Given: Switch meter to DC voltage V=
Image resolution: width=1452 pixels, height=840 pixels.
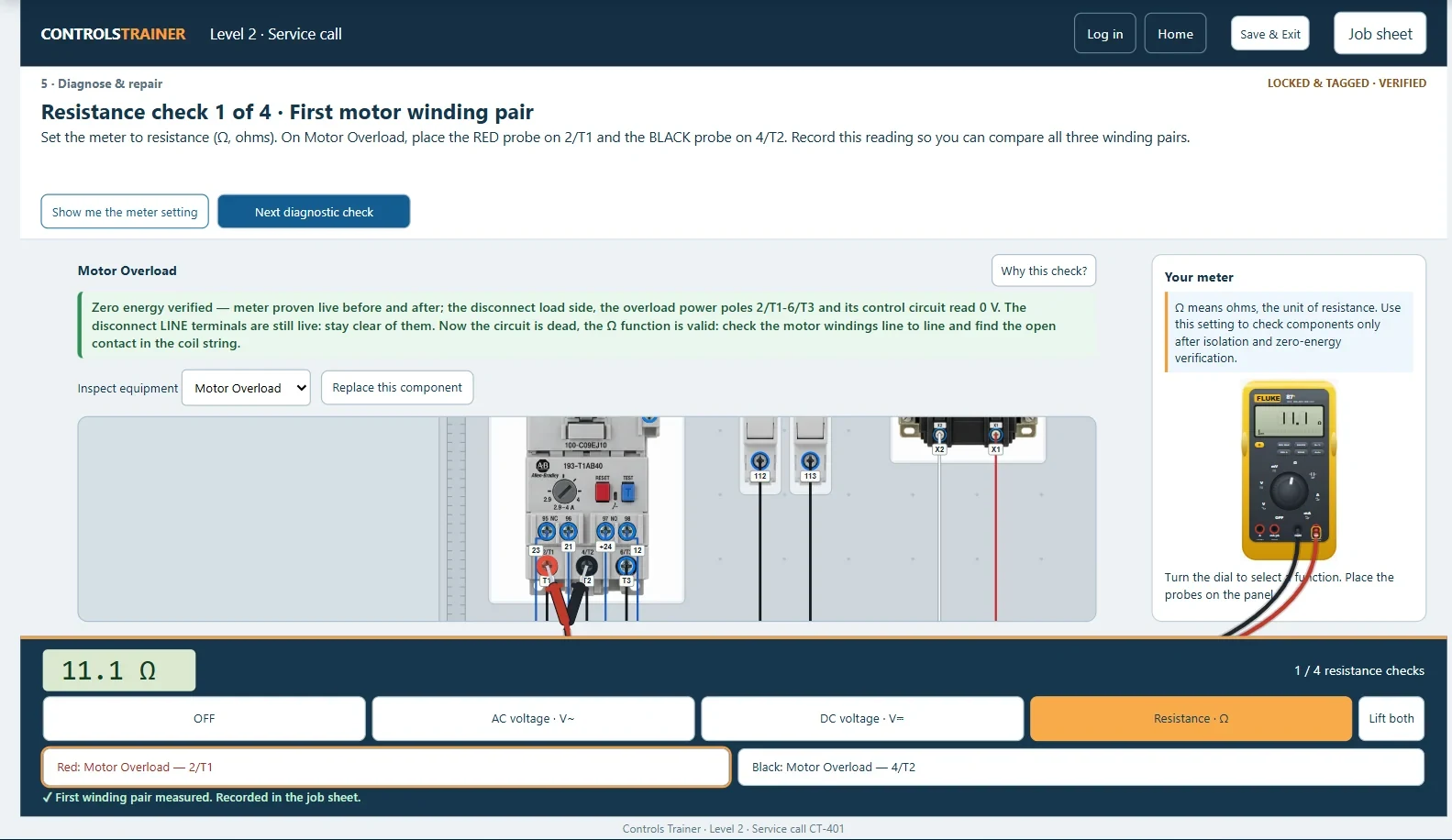Looking at the screenshot, I should point(862,719).
